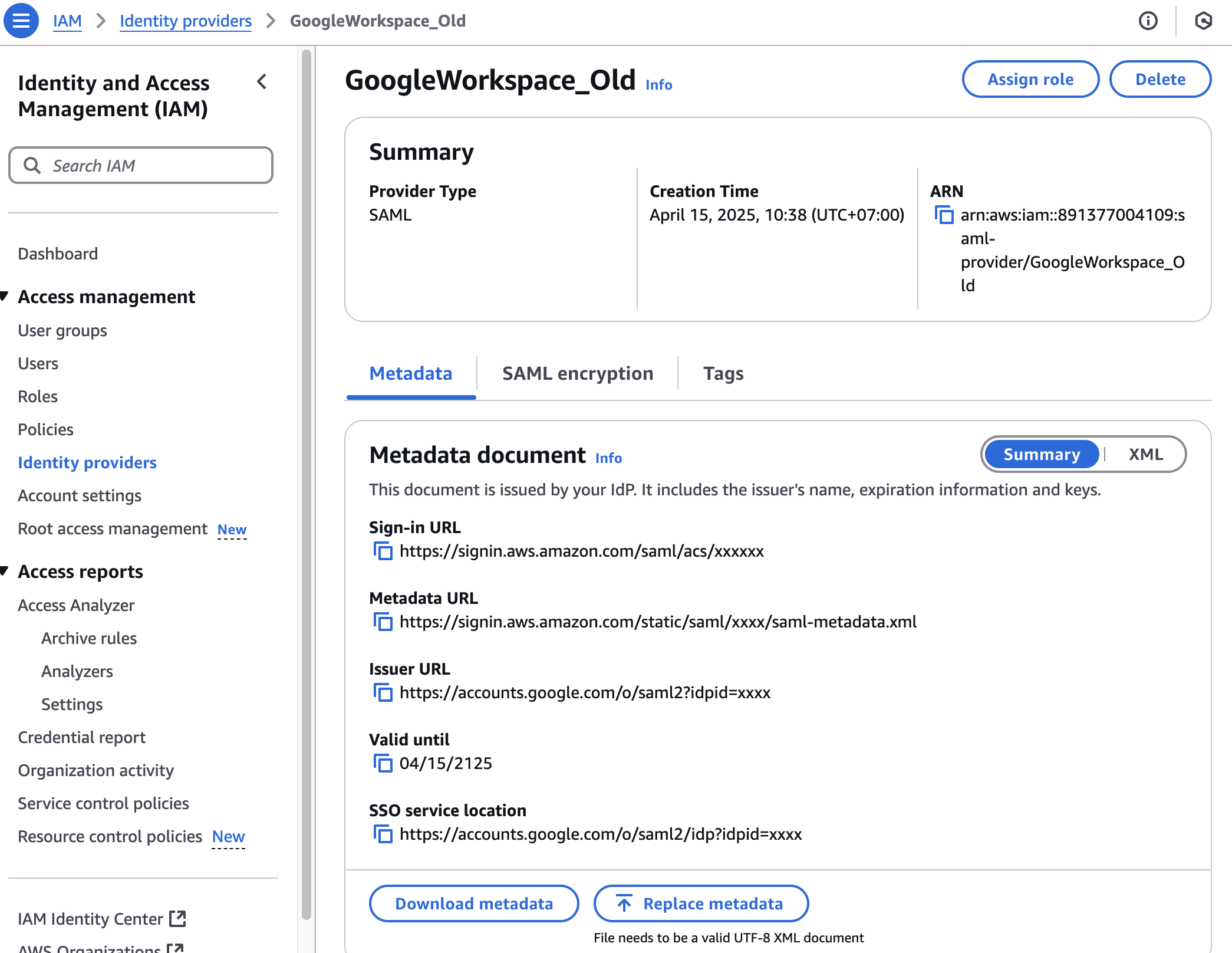Click the sidebar vertical scrollbar
1232x953 pixels.
click(306, 484)
